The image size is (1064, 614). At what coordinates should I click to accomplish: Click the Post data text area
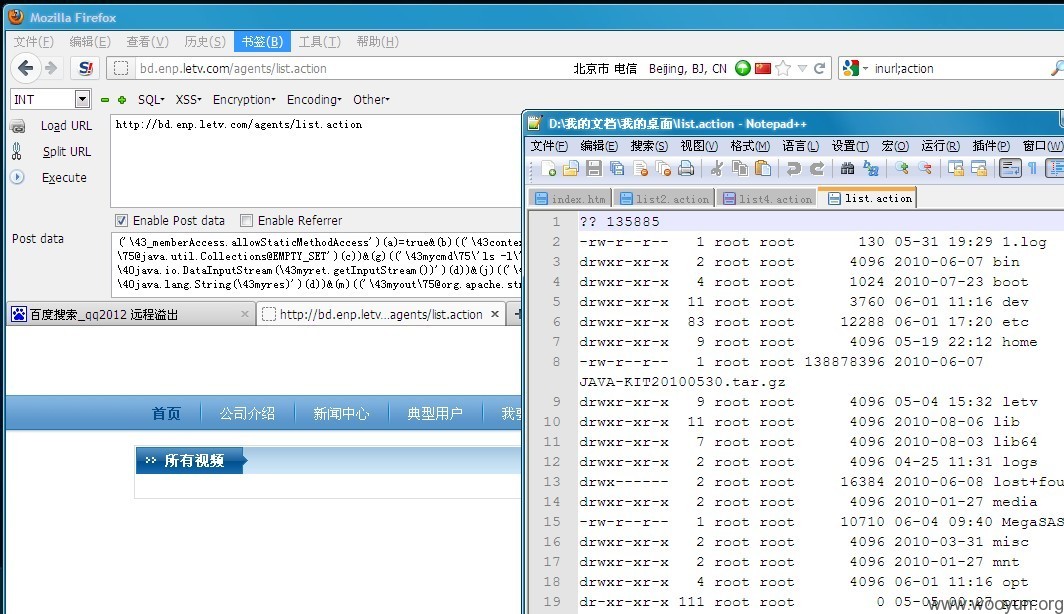[x=316, y=263]
